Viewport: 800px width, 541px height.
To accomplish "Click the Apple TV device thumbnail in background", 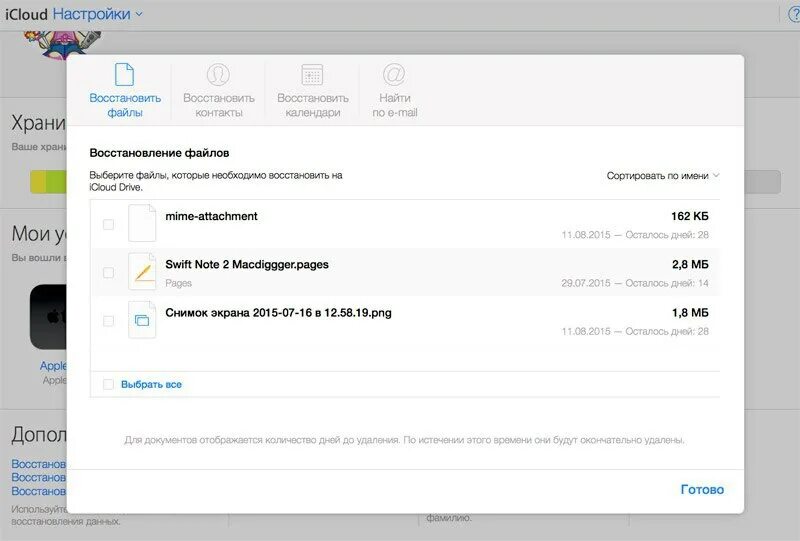I will click(48, 317).
